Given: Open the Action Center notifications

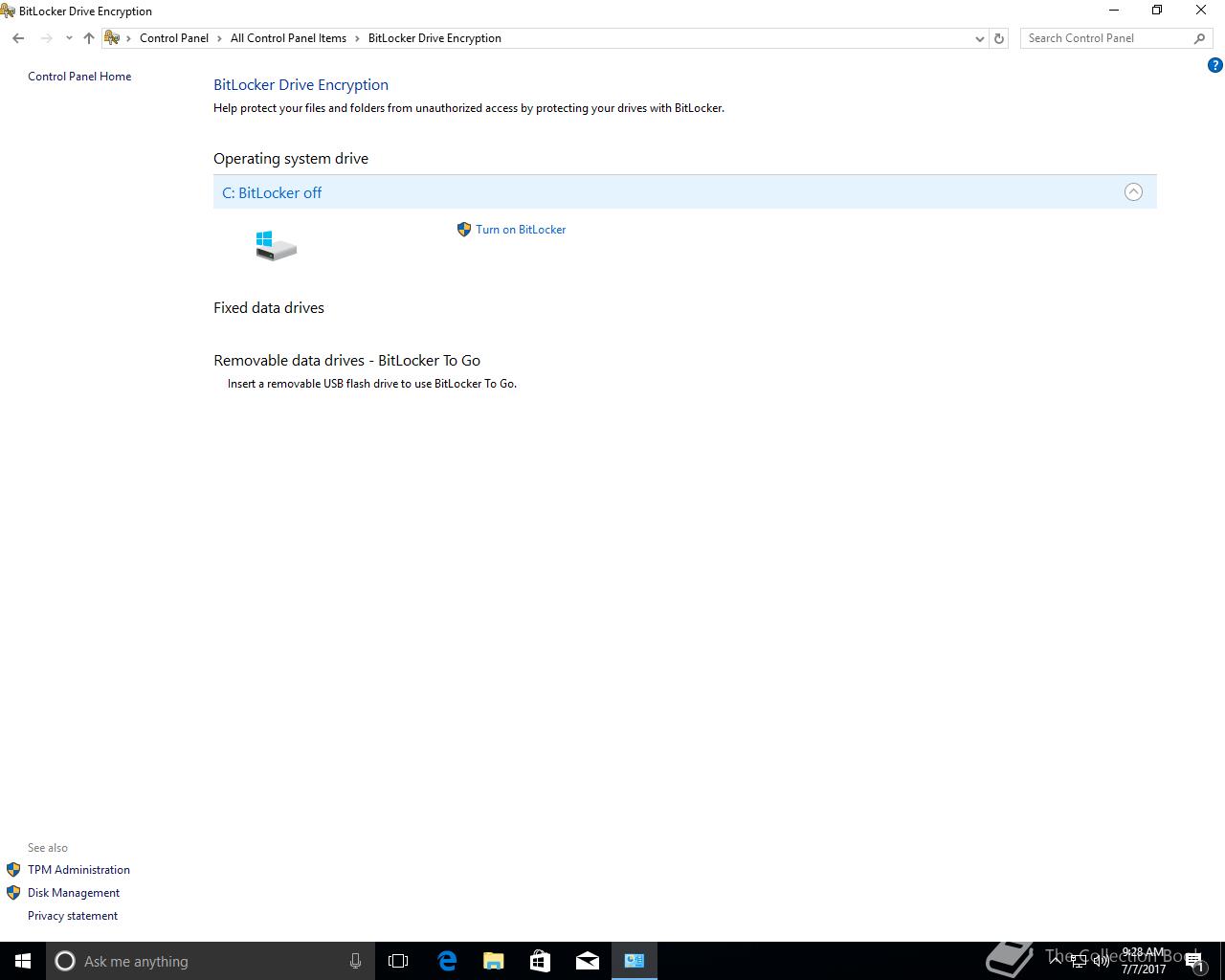Looking at the screenshot, I should click(x=1194, y=962).
